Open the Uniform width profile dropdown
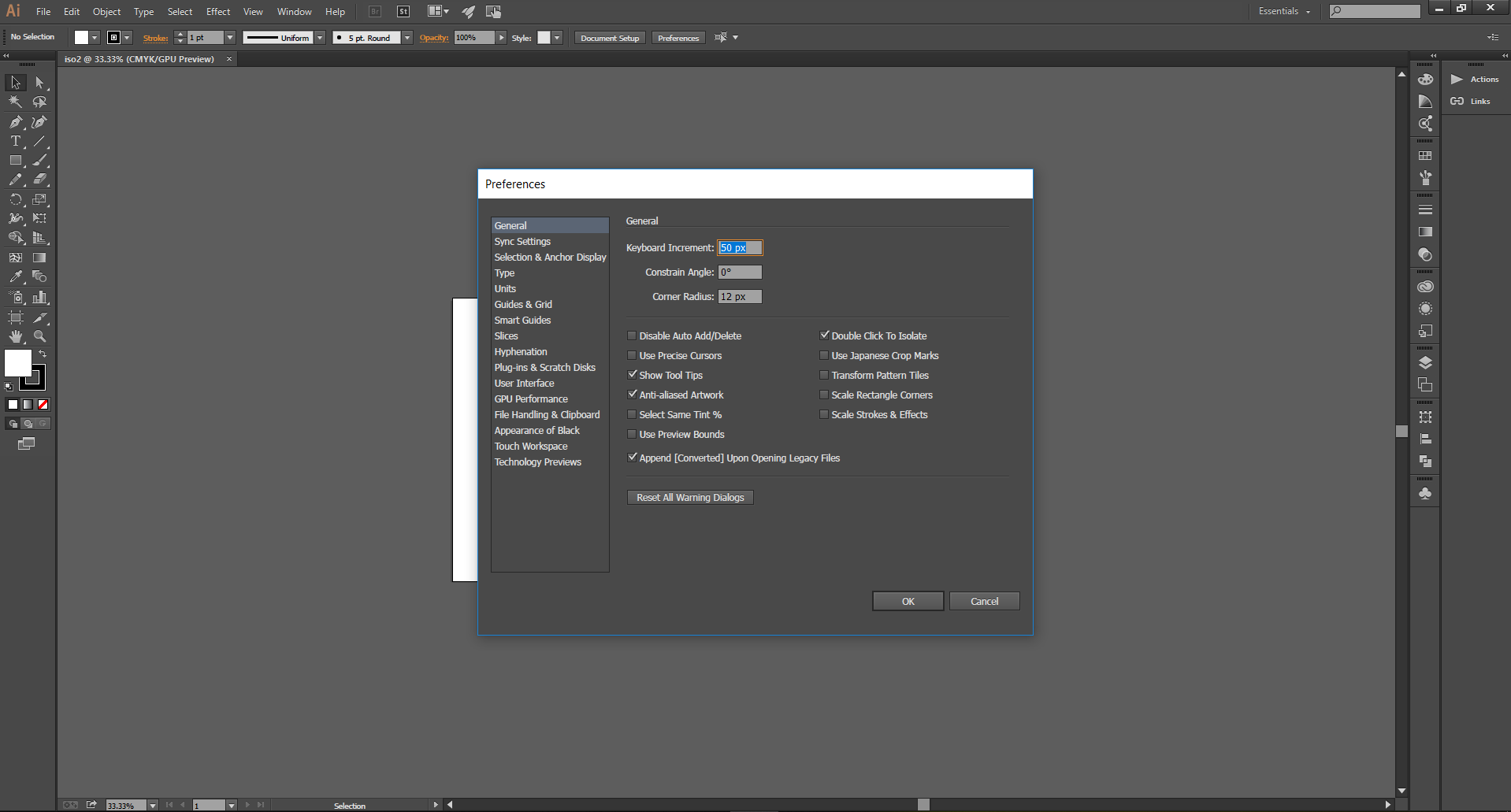 coord(320,38)
